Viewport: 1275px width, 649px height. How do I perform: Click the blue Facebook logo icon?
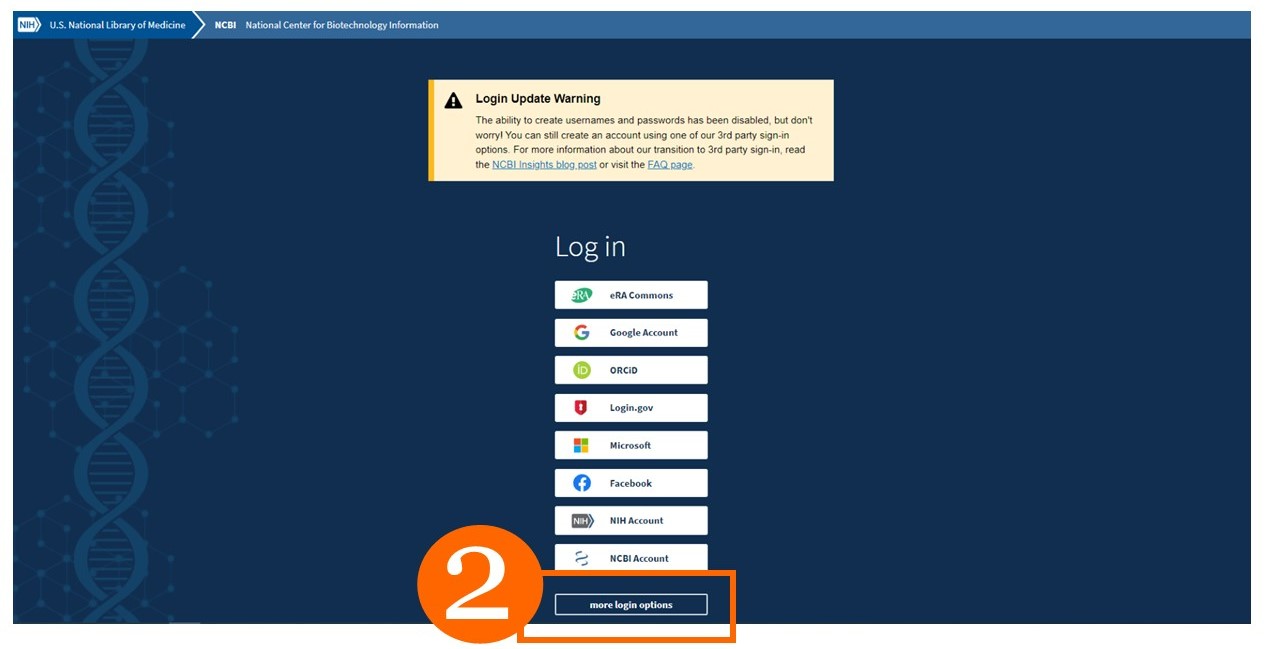(582, 482)
